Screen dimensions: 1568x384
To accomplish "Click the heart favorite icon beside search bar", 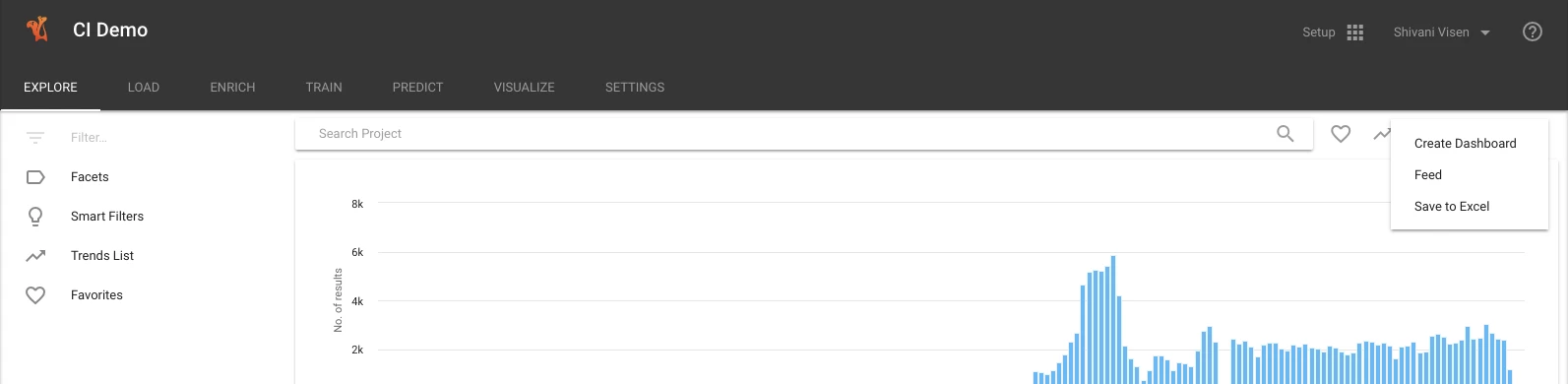I will [1341, 134].
